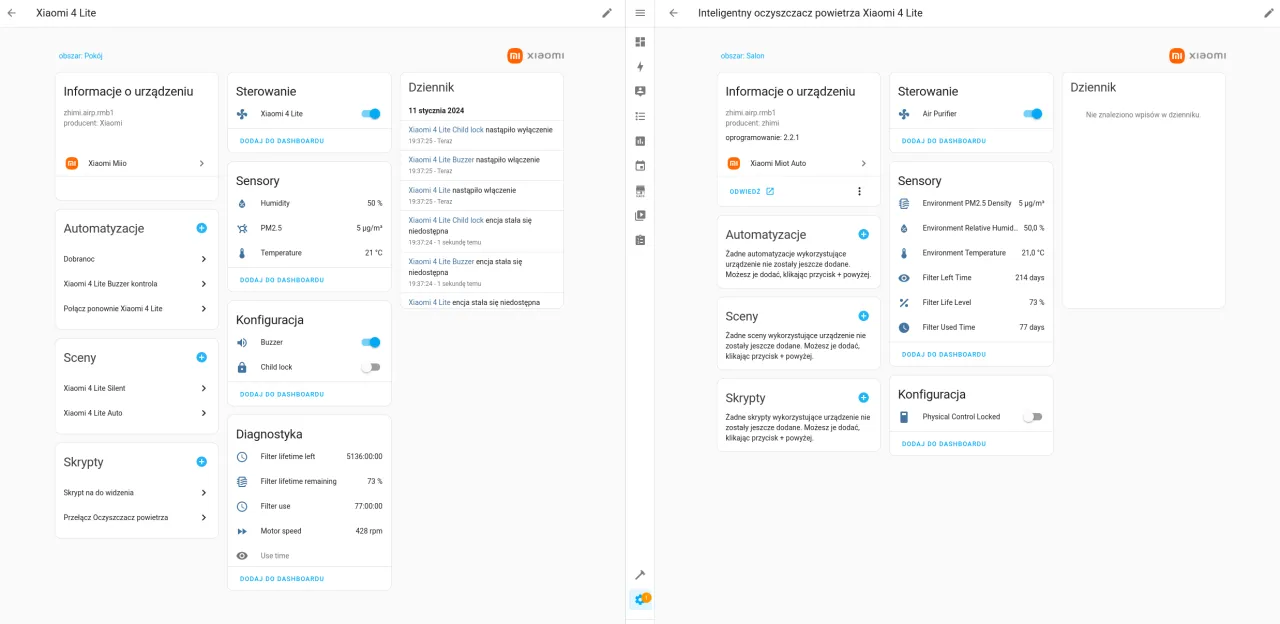
Task: Open the Xiaomi Miio integration chevron
Action: (x=201, y=163)
